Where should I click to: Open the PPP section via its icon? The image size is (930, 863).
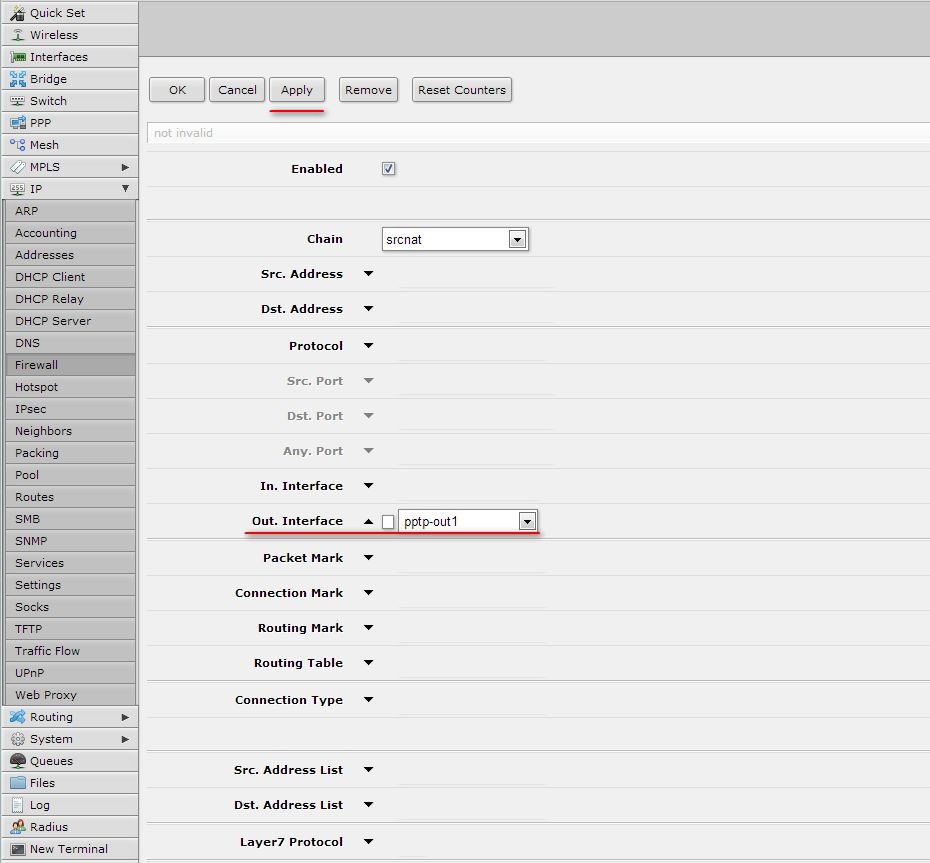coord(18,123)
